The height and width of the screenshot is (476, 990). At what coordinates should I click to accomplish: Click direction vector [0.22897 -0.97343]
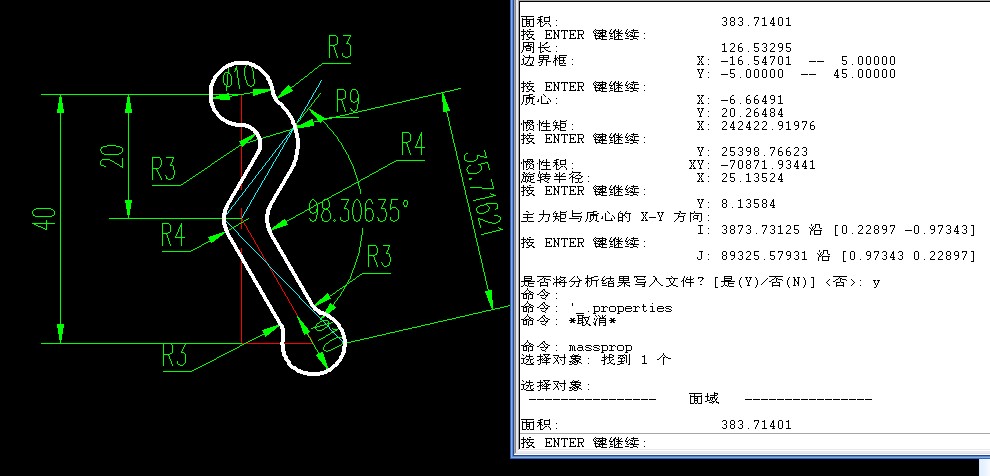coord(905,230)
